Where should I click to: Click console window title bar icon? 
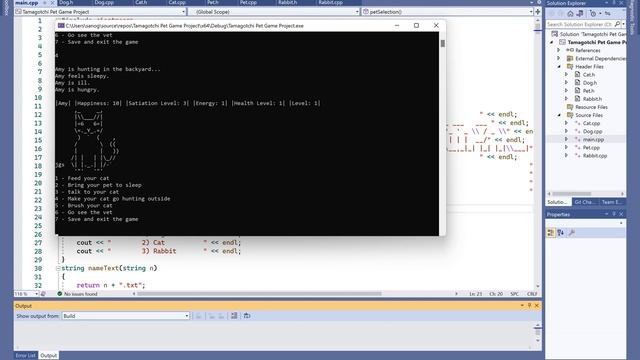coord(61,25)
